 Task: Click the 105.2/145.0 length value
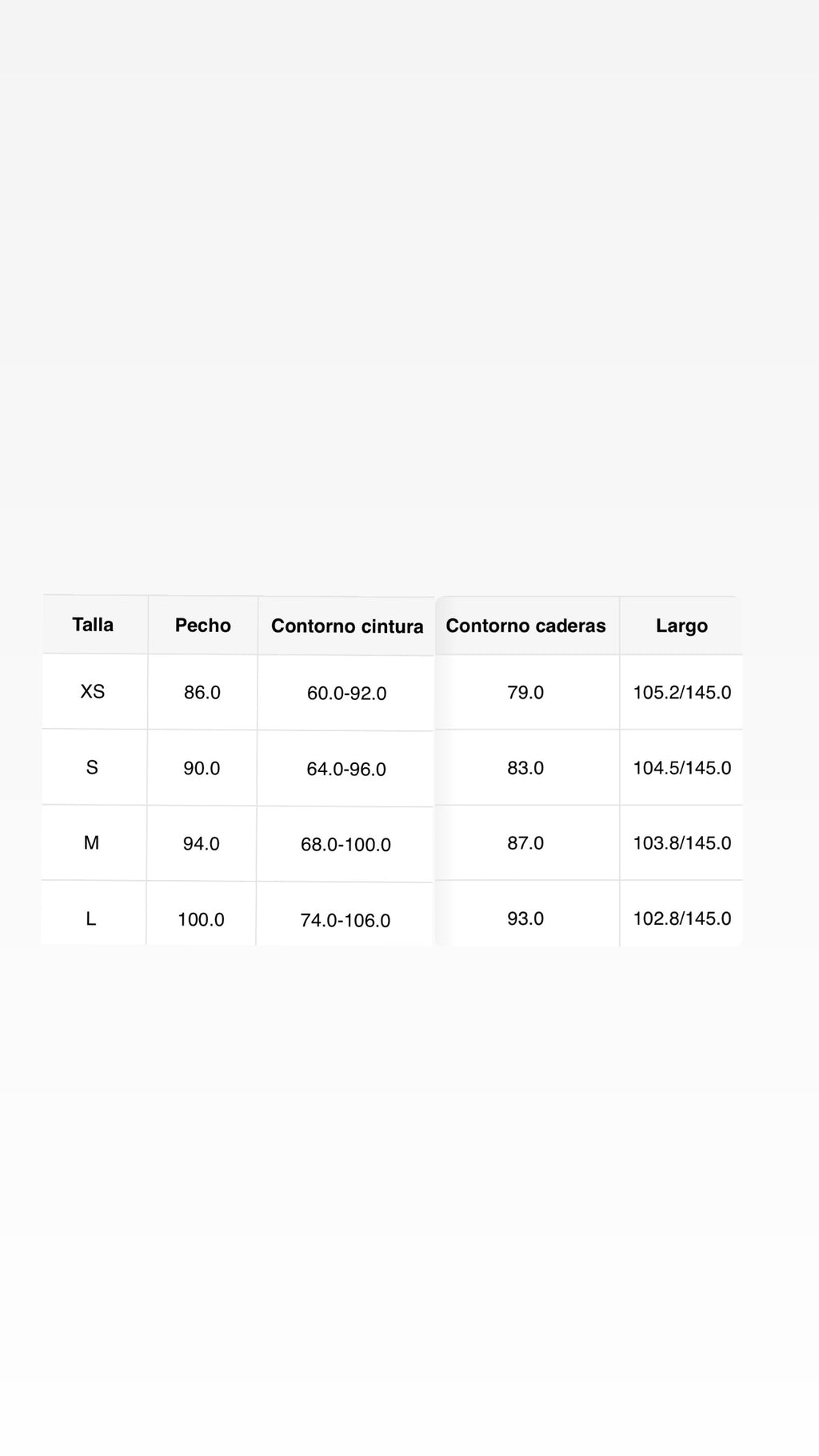682,692
